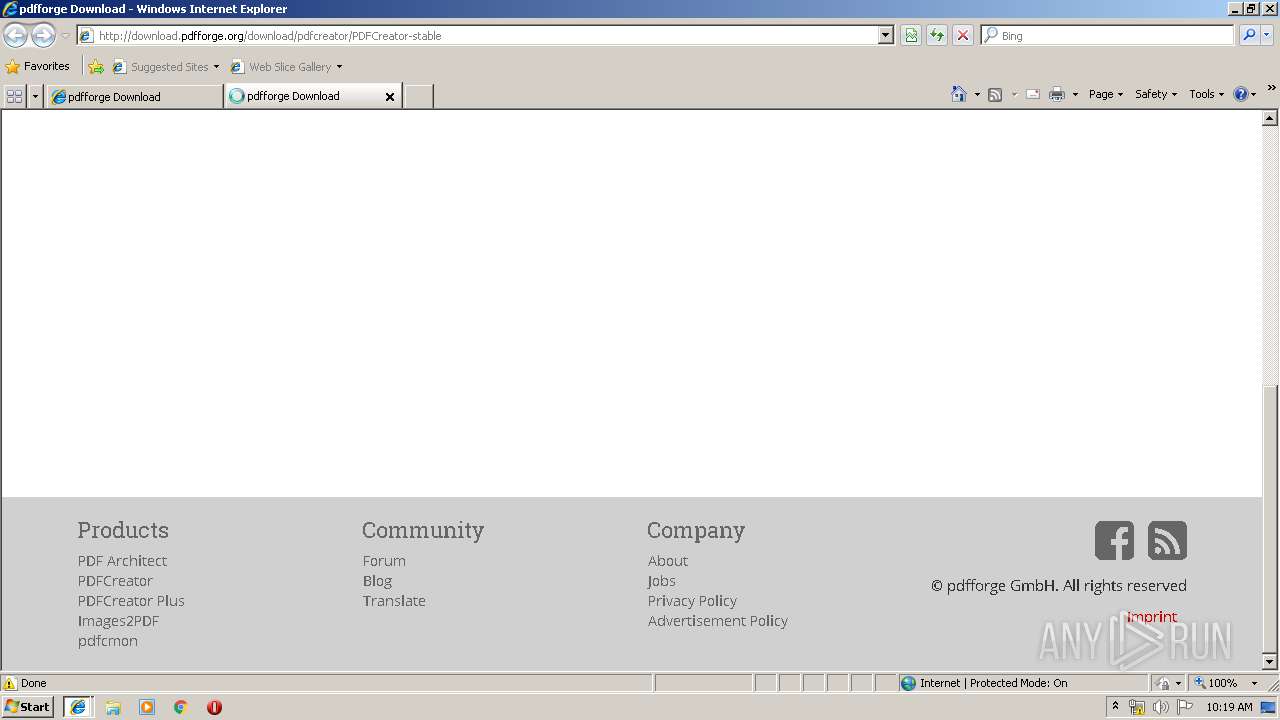Open pdfforge Facebook page icon

pos(1114,541)
